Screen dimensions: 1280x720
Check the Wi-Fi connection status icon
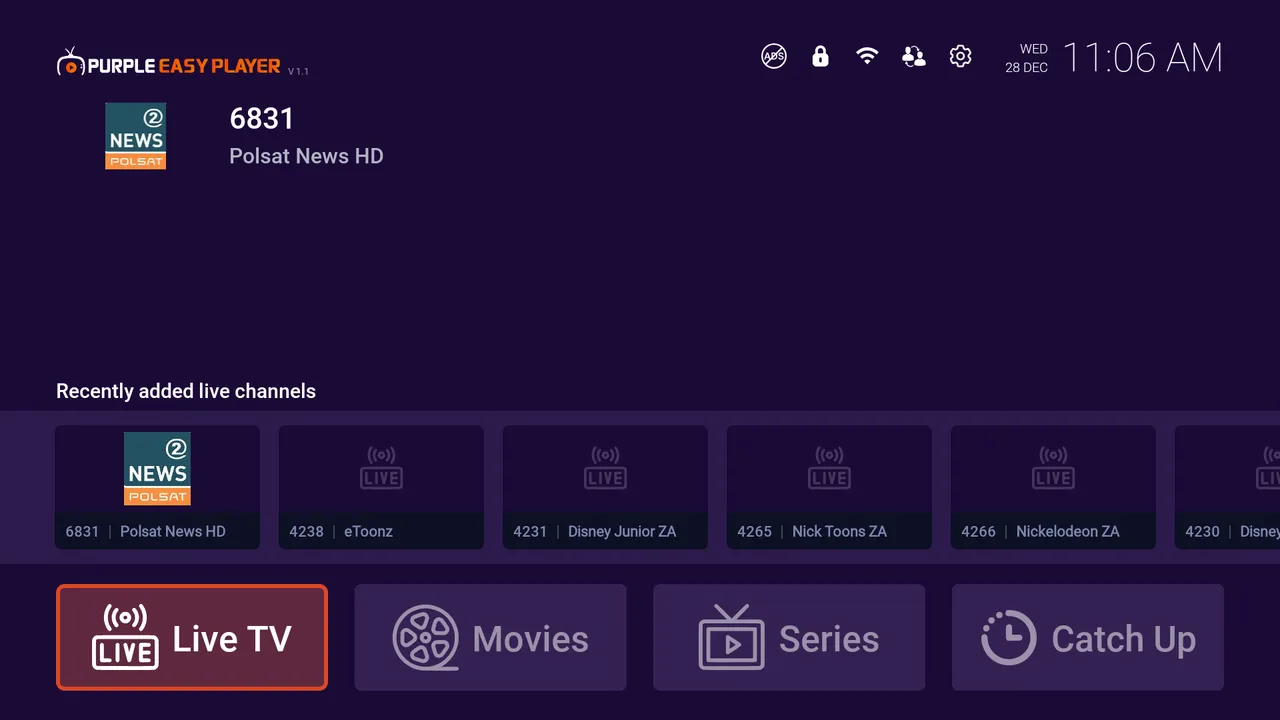866,57
